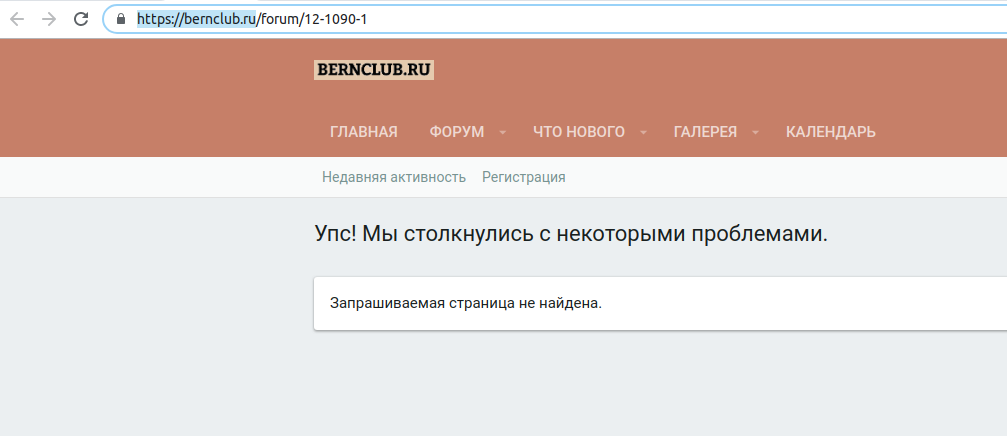Open the Регистрация link
The height and width of the screenshot is (436, 1007).
pyautogui.click(x=523, y=177)
